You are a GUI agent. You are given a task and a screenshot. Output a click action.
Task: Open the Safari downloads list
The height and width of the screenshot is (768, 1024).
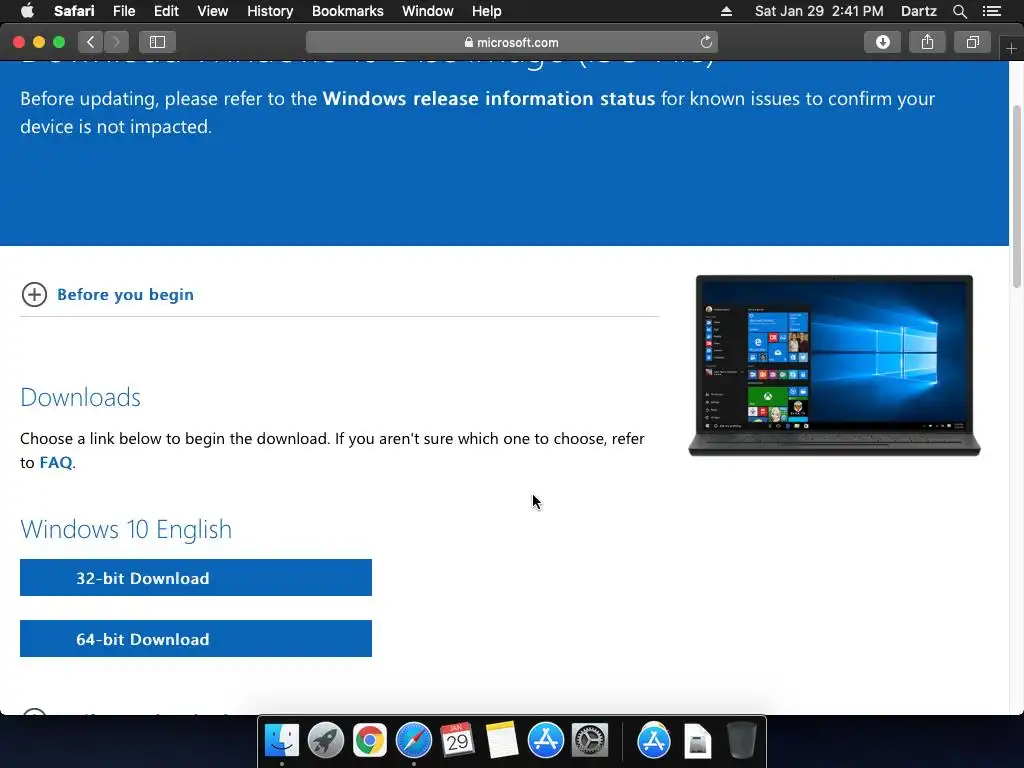point(882,42)
